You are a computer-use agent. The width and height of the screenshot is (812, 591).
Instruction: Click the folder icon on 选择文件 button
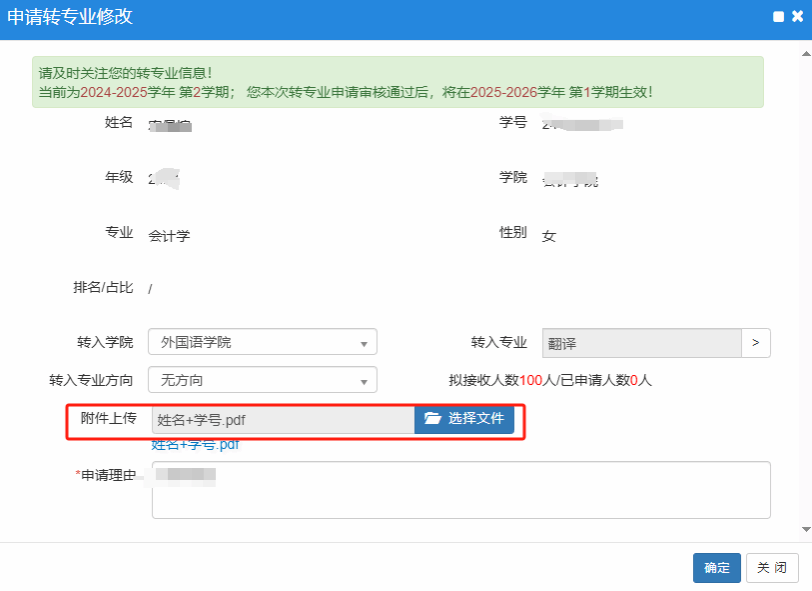(x=432, y=419)
